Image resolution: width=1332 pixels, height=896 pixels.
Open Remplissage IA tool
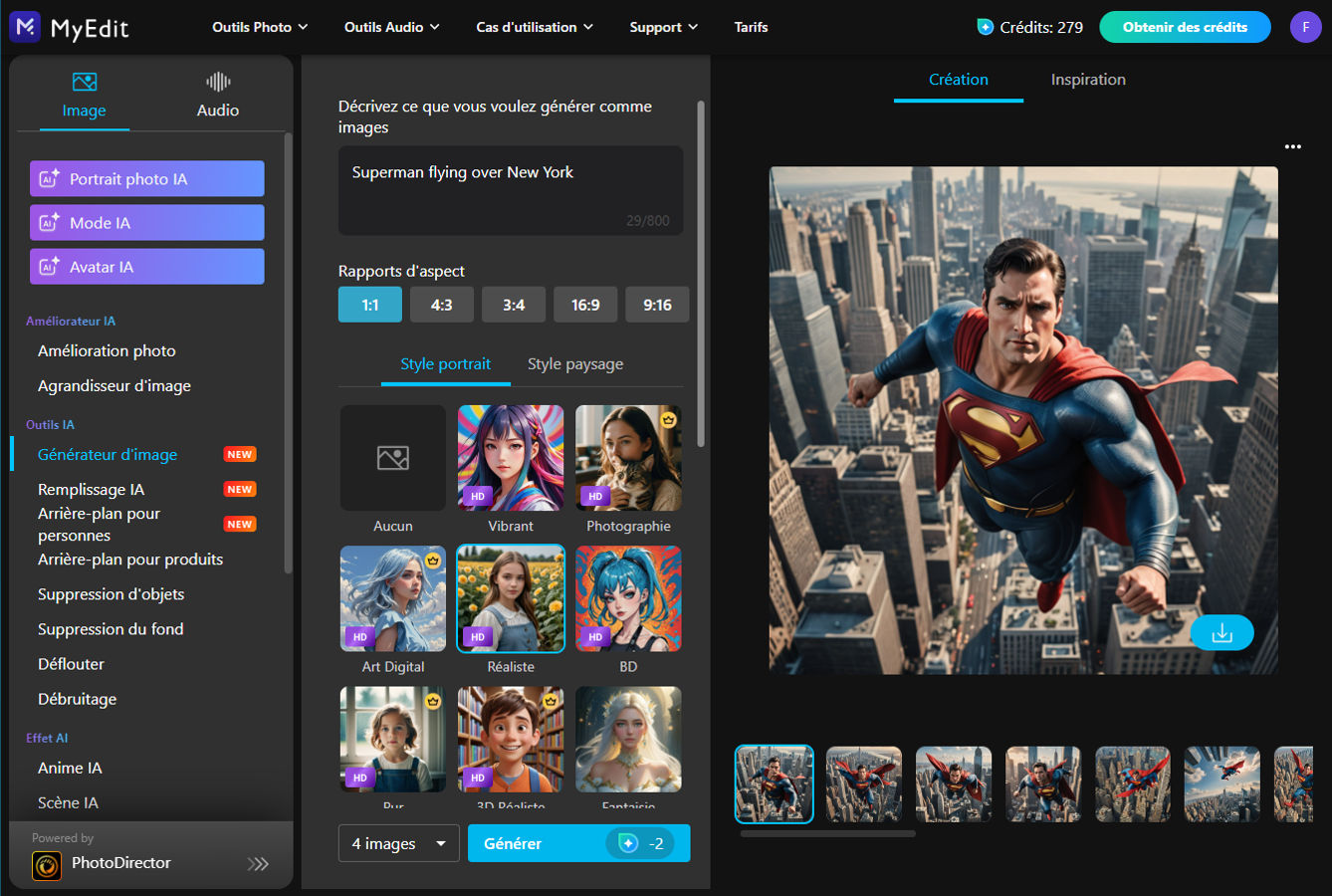click(92, 489)
